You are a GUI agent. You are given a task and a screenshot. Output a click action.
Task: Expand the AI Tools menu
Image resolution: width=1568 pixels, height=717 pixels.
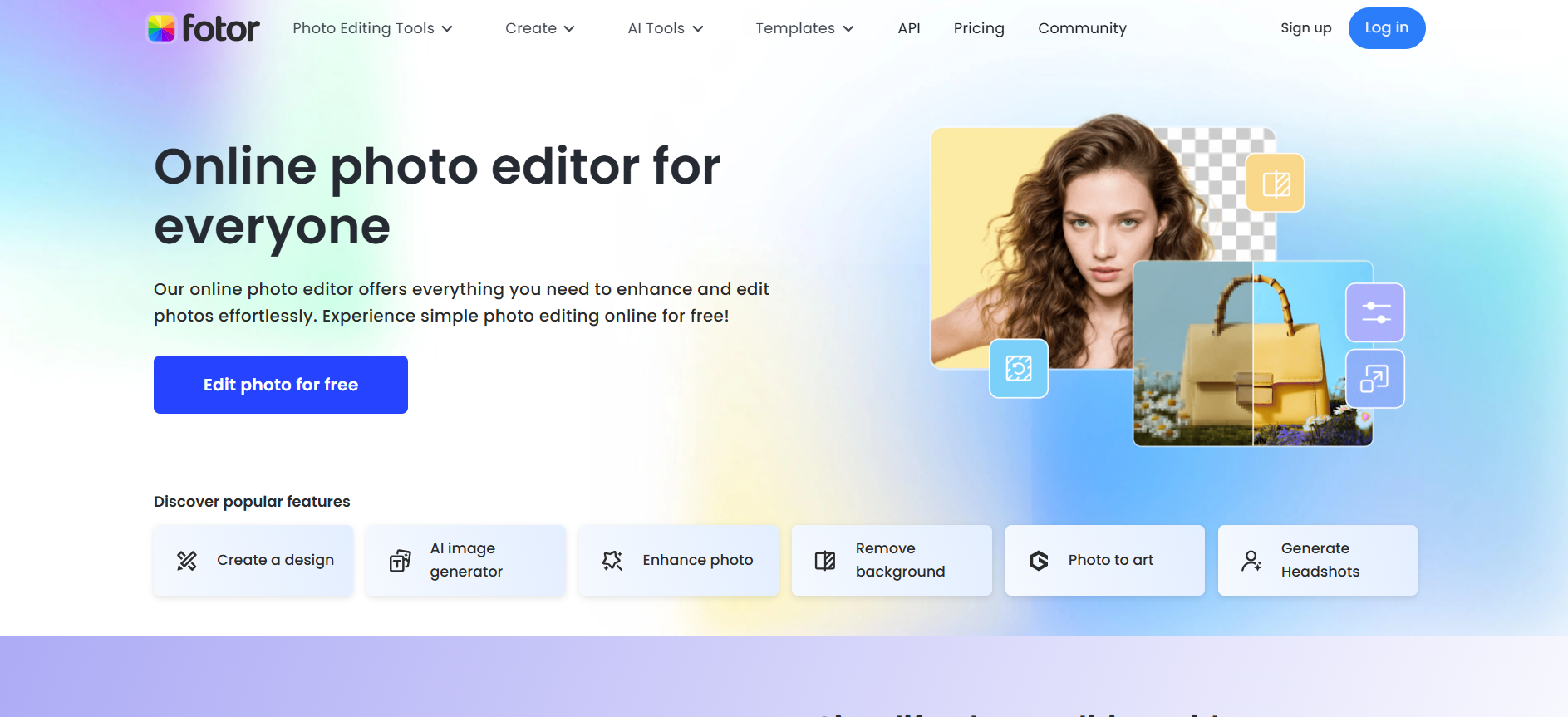[x=665, y=28]
